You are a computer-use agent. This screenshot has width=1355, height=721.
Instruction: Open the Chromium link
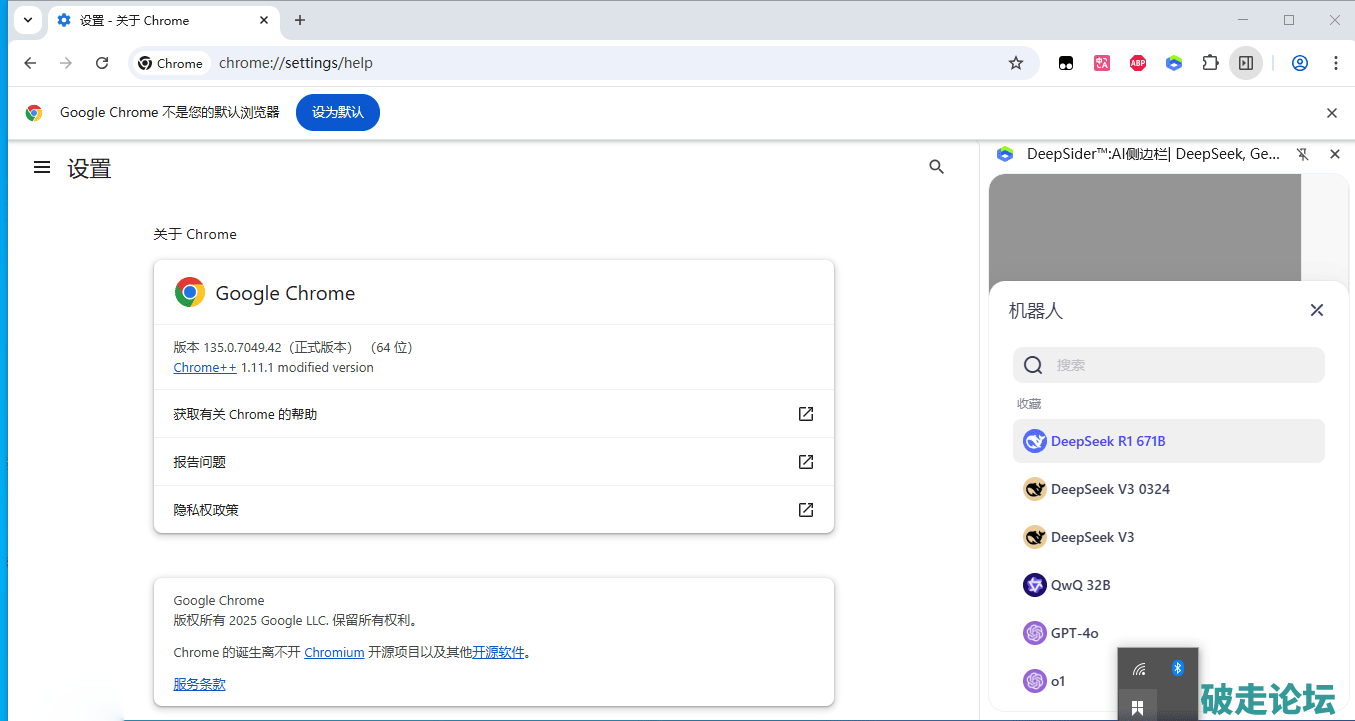coord(334,652)
